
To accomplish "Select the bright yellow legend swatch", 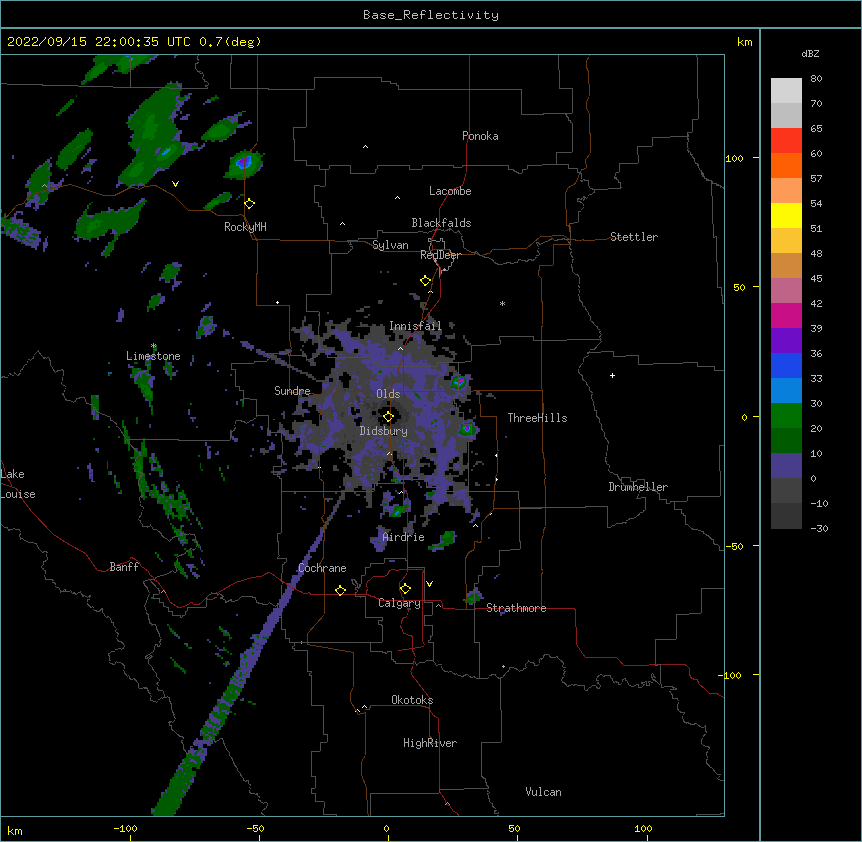I will click(x=786, y=215).
